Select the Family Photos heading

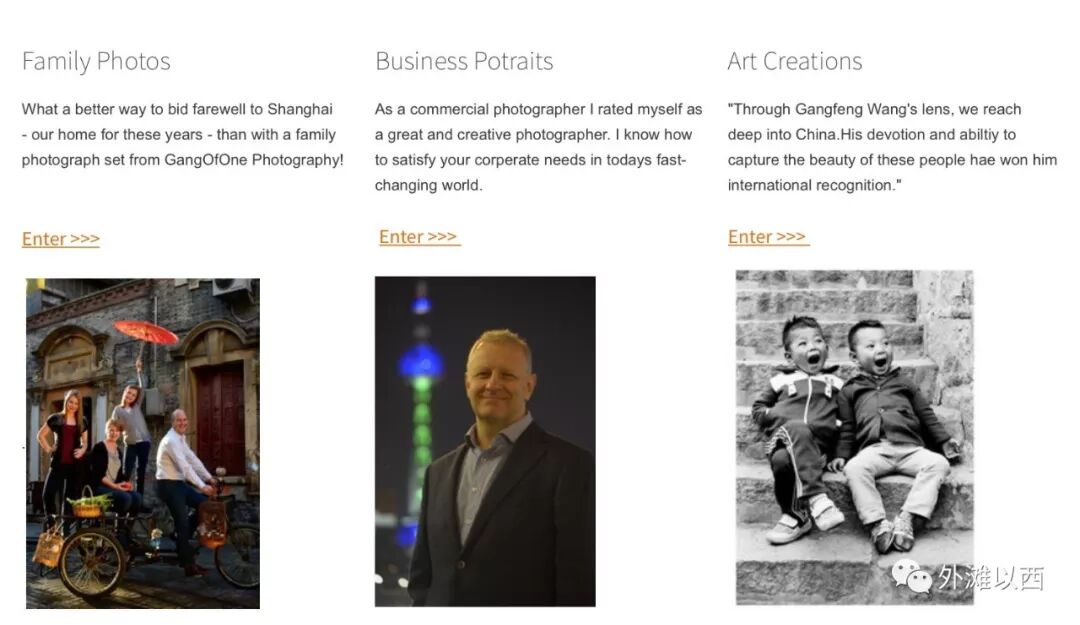tap(96, 61)
